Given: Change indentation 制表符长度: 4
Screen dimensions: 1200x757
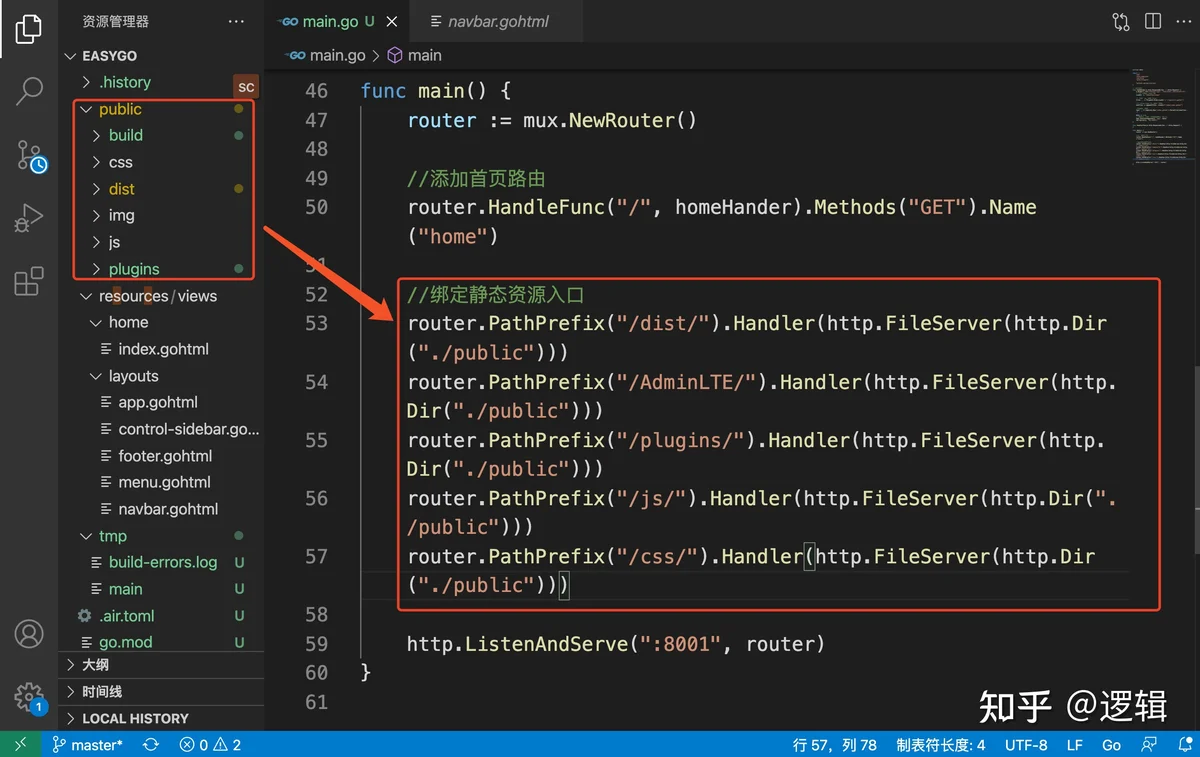Looking at the screenshot, I should (x=940, y=744).
